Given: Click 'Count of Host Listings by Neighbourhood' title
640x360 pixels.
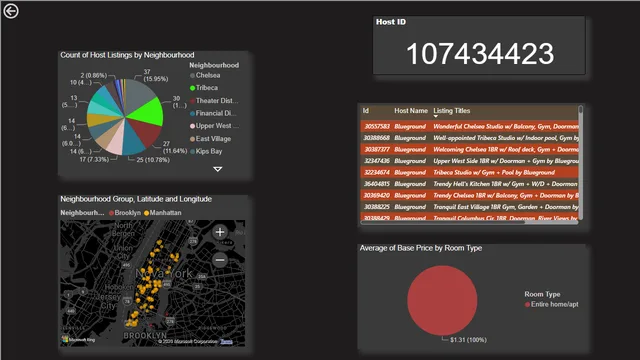Looking at the screenshot, I should (x=127, y=55).
